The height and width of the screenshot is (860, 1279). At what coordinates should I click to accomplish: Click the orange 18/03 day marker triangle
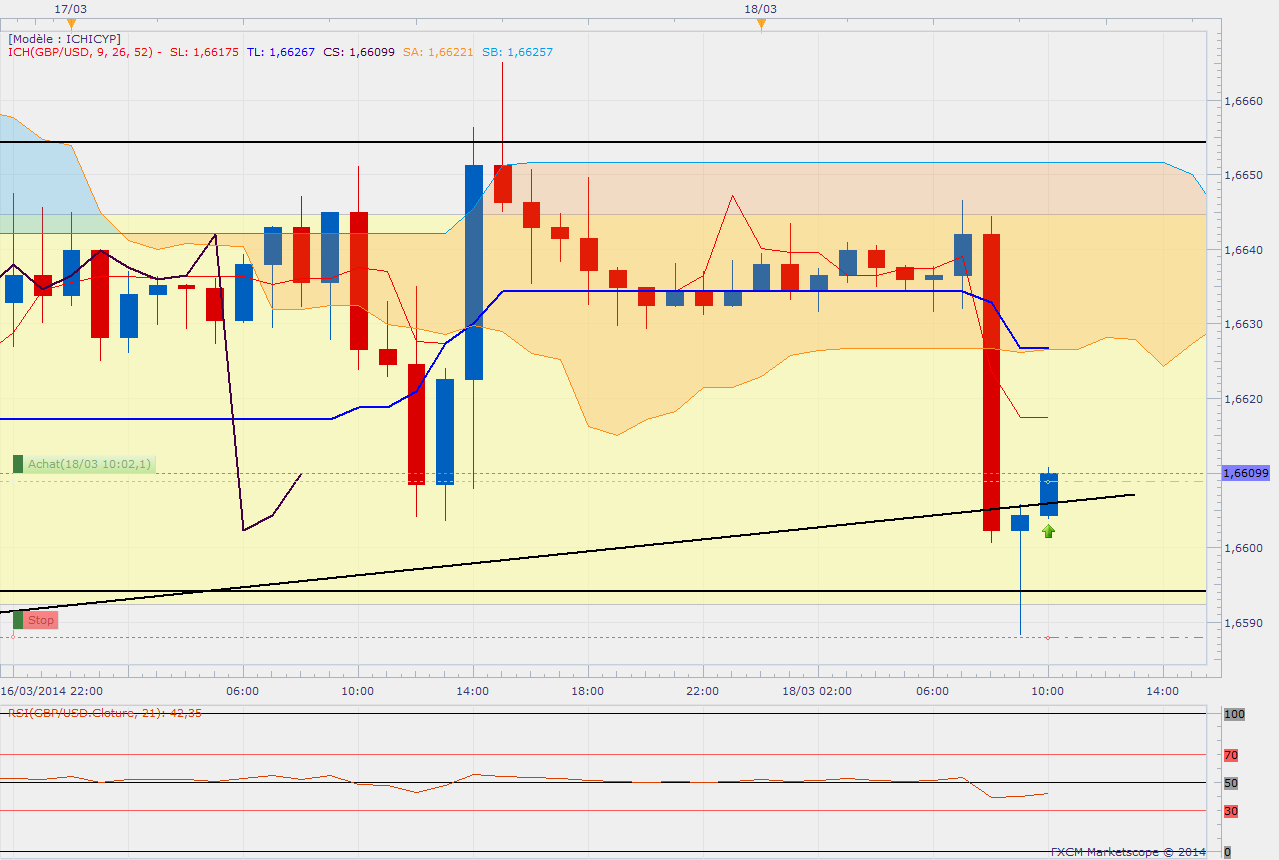(x=761, y=24)
